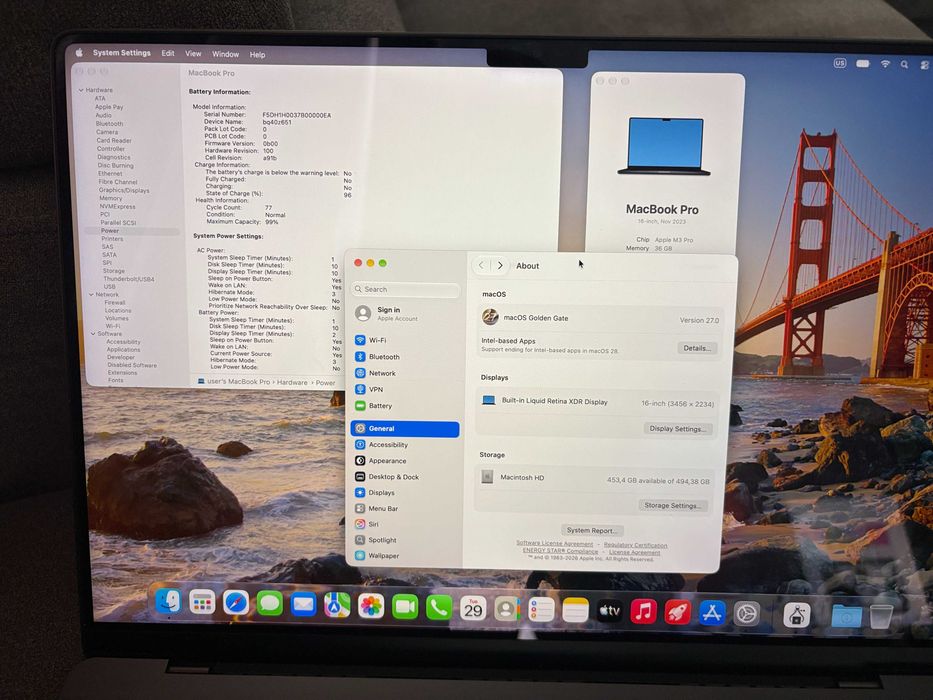Open Displays in Settings sidebar
Image resolution: width=933 pixels, height=700 pixels.
coord(405,493)
